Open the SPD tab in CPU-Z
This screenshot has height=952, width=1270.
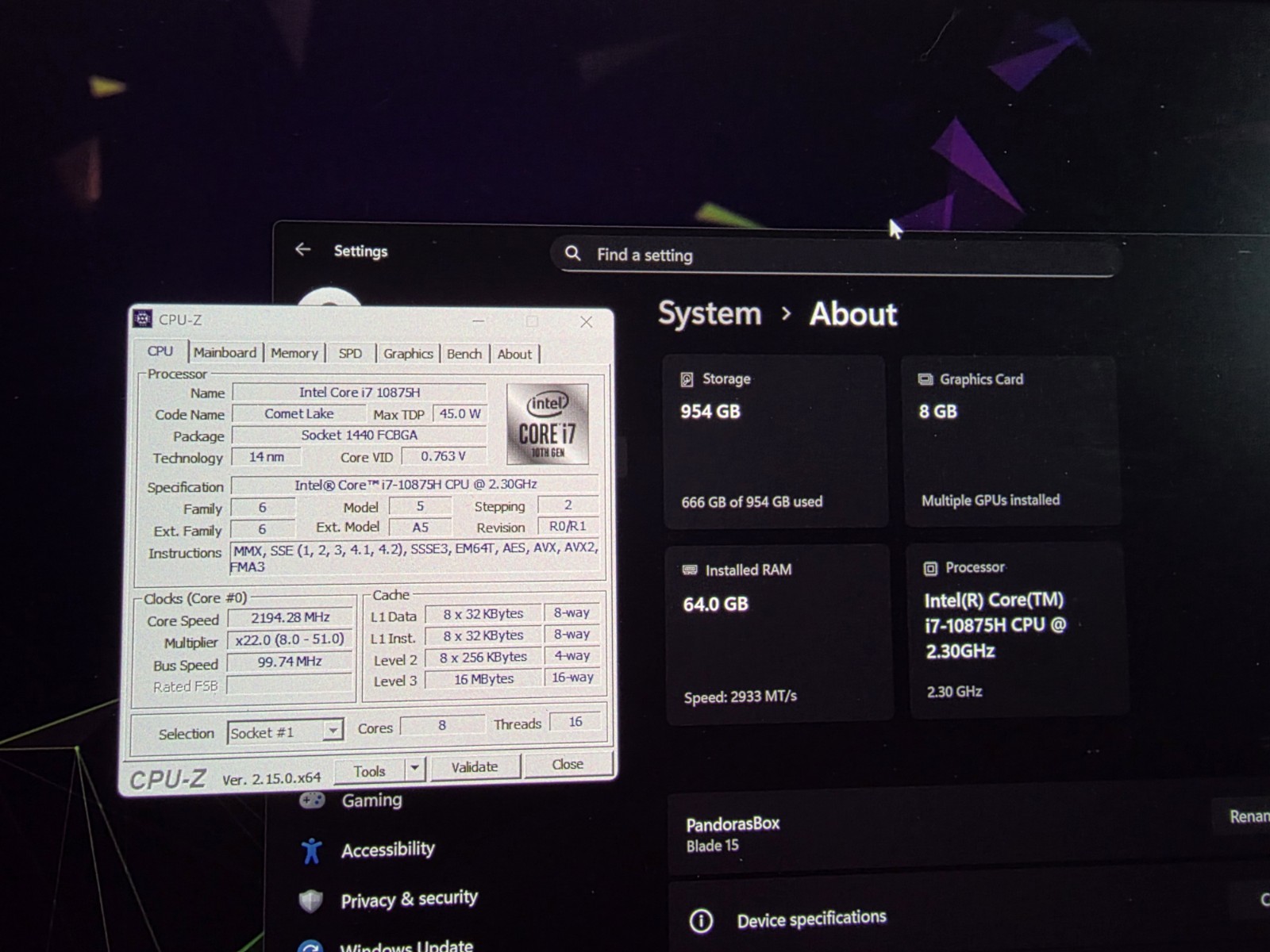pos(350,354)
